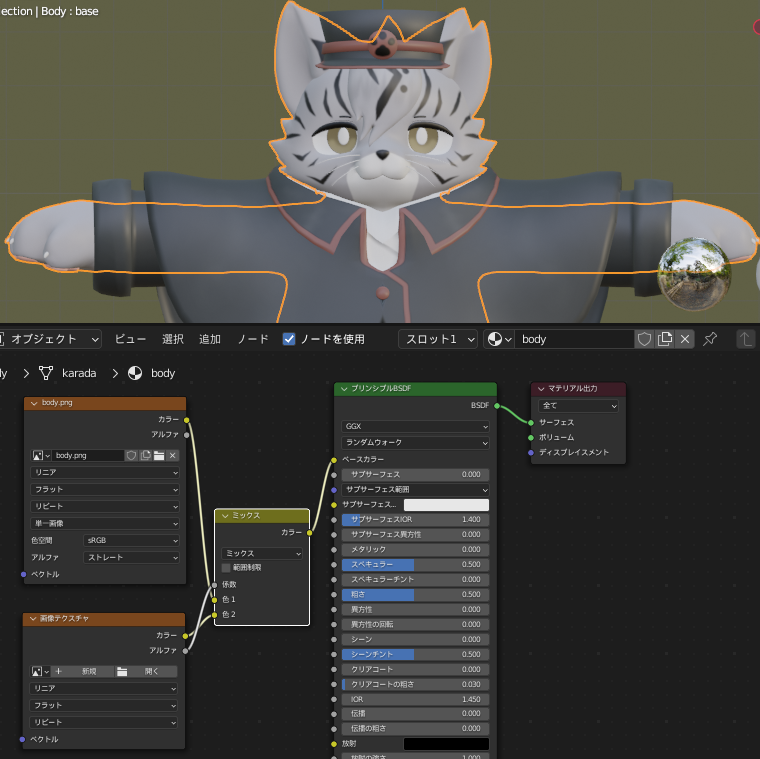Screen dimensions: 760x759
Task: Open the 追加 menu
Action: click(x=210, y=339)
